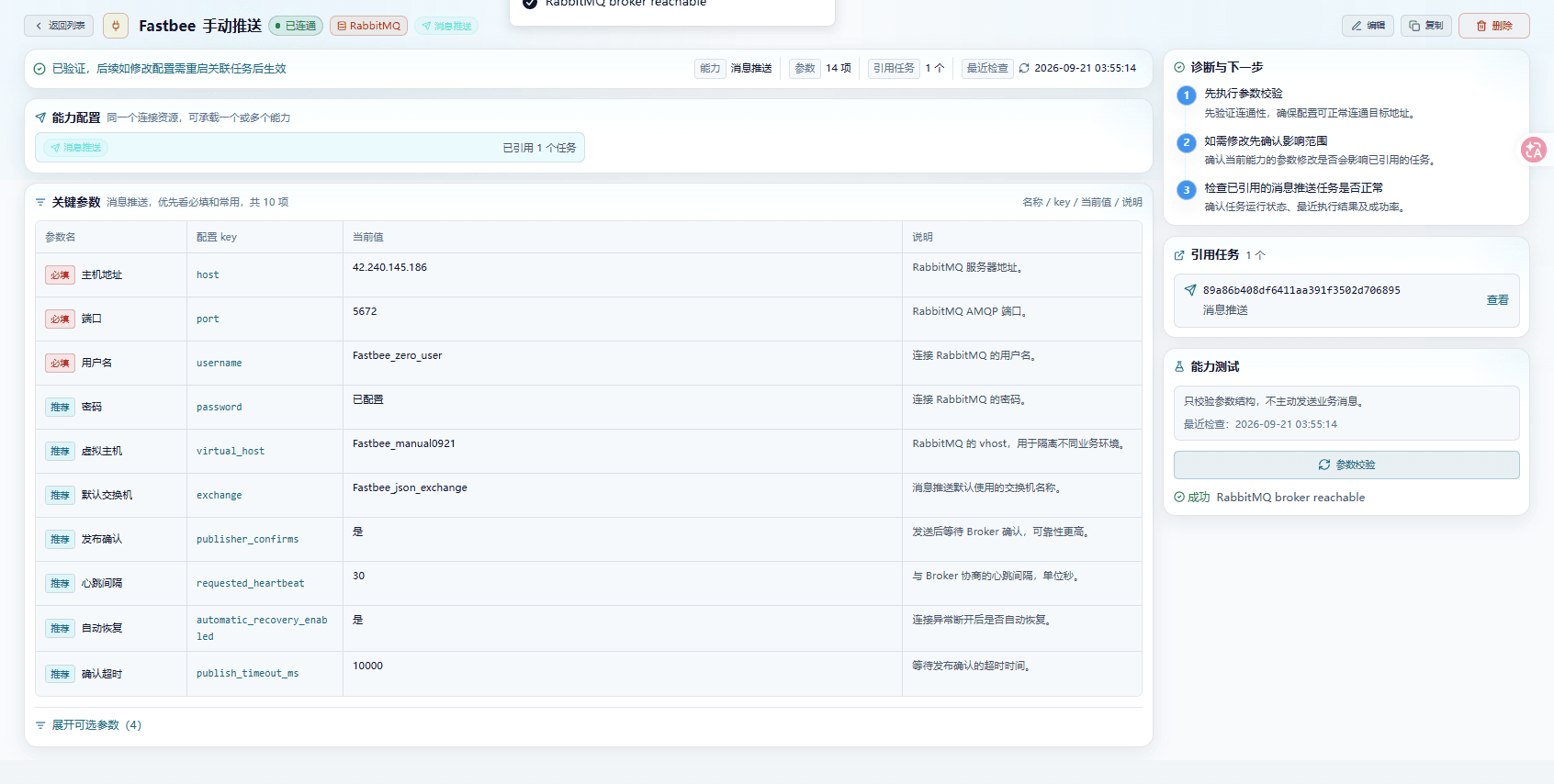Click the 关键参数 filter icon
This screenshot has height=784, width=1554.
tap(40, 202)
